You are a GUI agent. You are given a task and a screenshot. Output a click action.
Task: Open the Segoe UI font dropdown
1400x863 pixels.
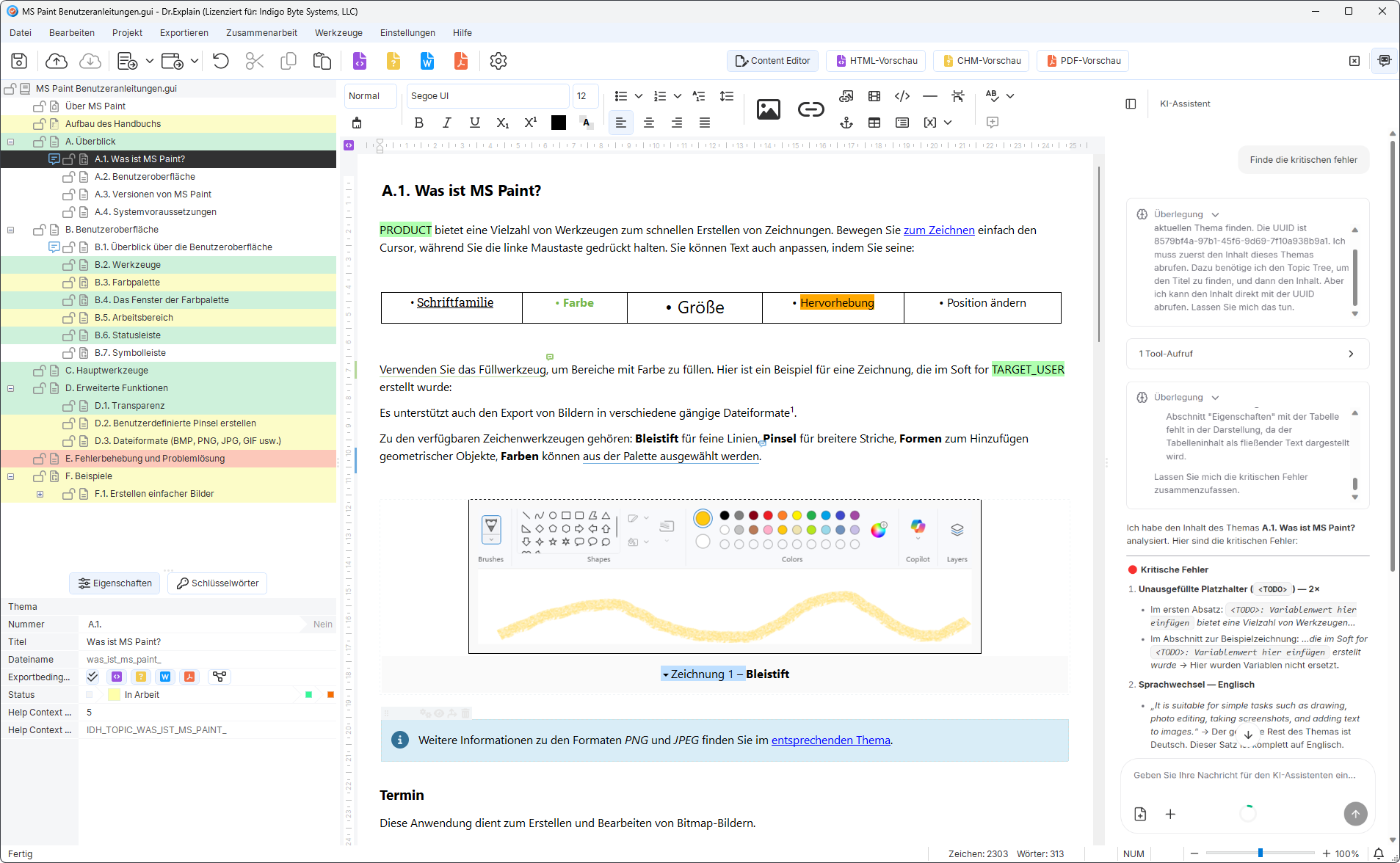pos(488,96)
